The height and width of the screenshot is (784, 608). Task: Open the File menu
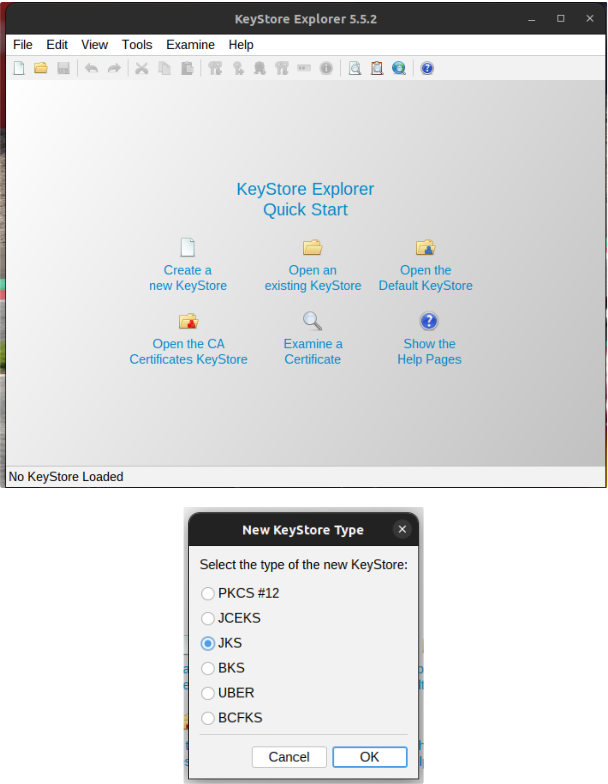click(22, 44)
